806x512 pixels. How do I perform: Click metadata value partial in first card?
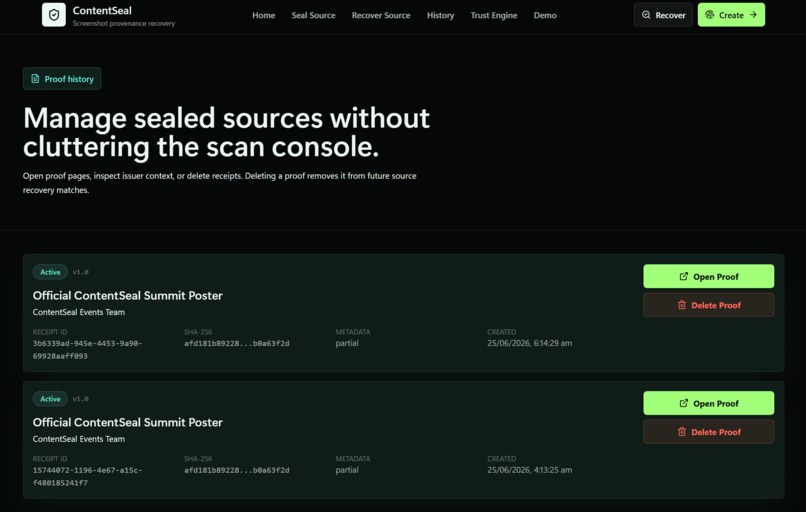click(x=347, y=343)
